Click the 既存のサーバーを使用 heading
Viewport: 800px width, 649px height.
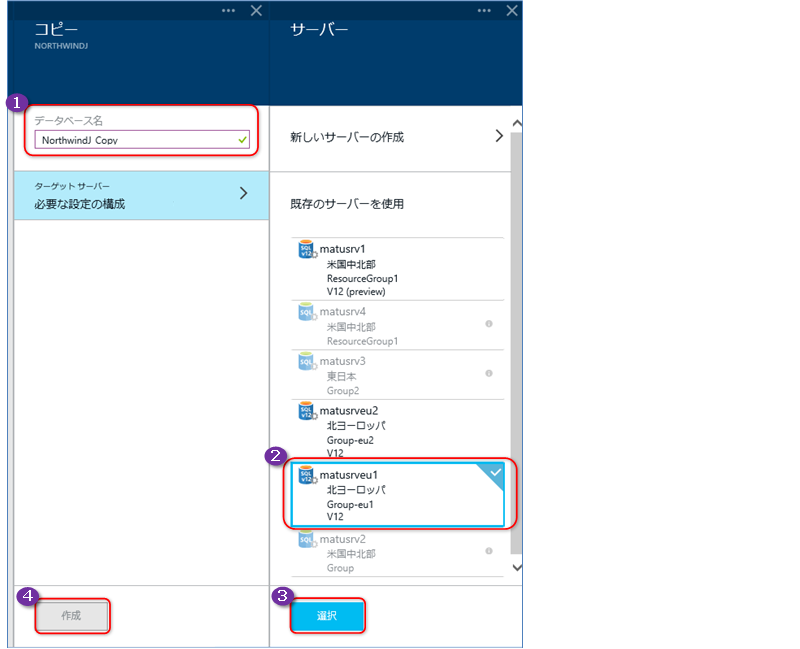[347, 204]
